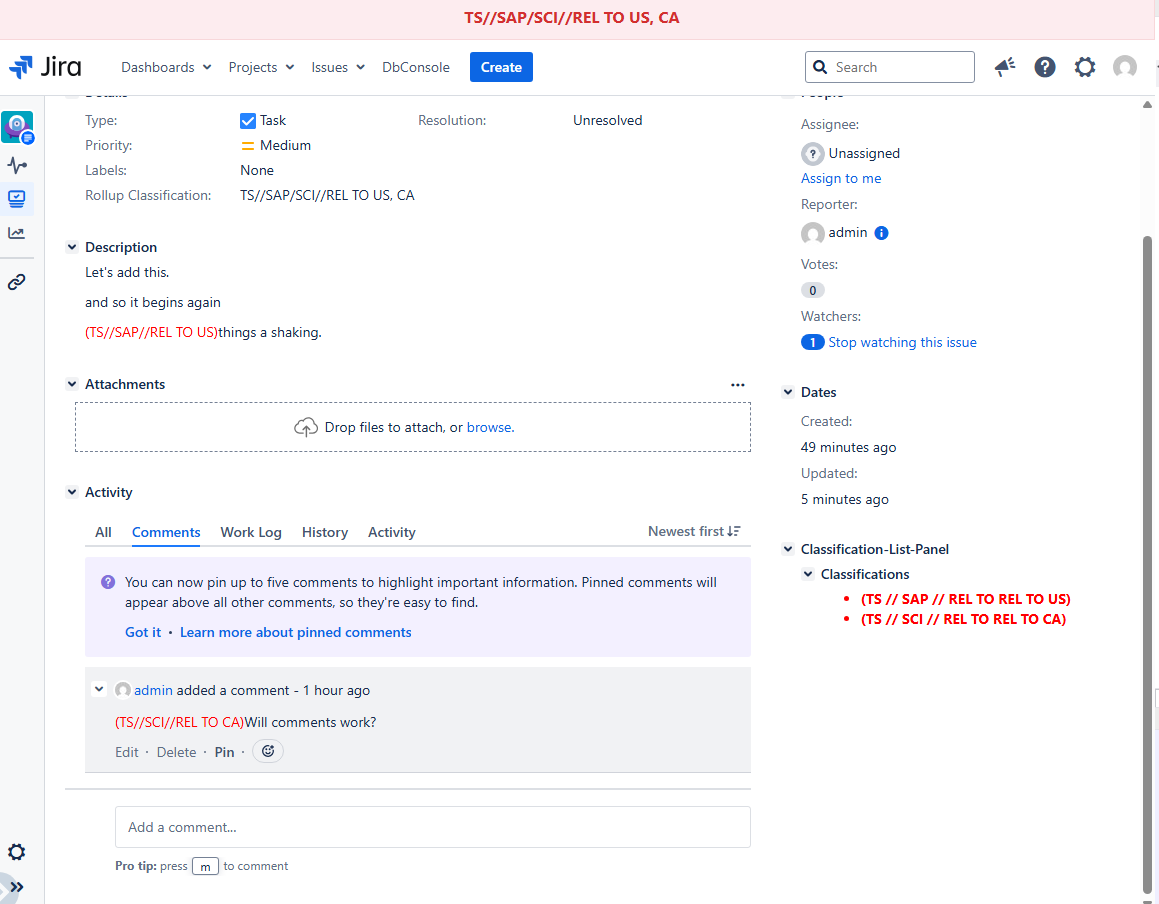The width and height of the screenshot is (1159, 904).
Task: Open the feedback megaphone icon
Action: coord(1004,67)
